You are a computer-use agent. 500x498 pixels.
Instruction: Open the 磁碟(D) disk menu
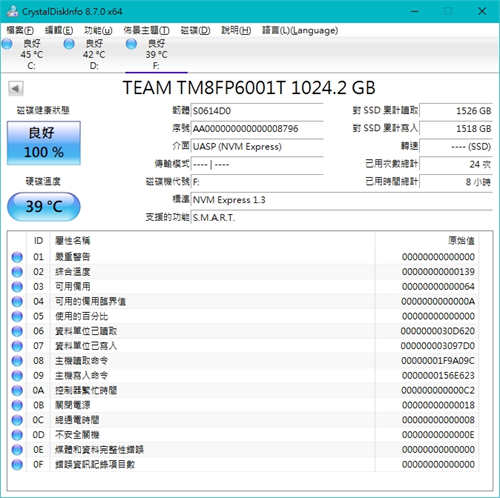(195, 30)
